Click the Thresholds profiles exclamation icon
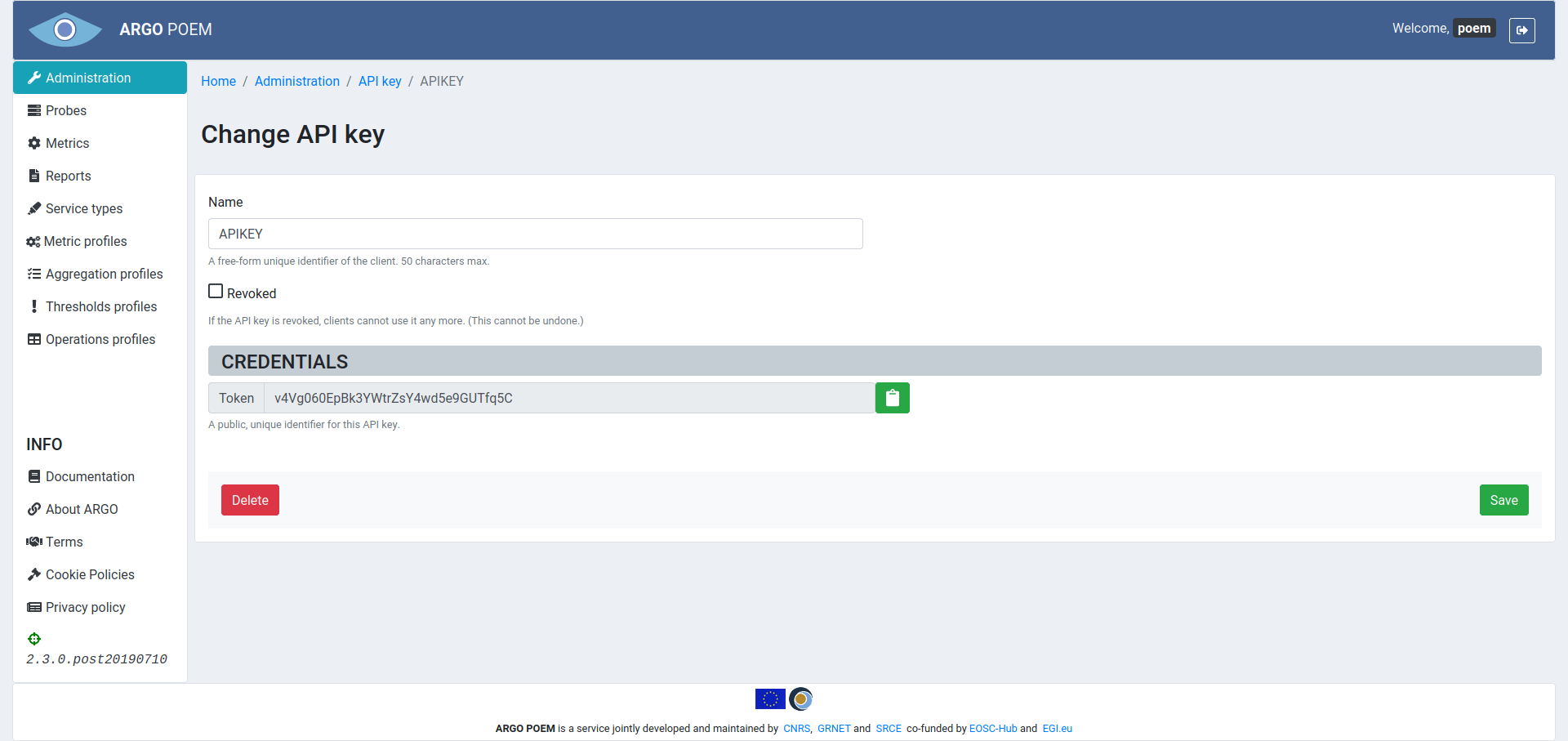This screenshot has height=741, width=1568. pyautogui.click(x=33, y=306)
